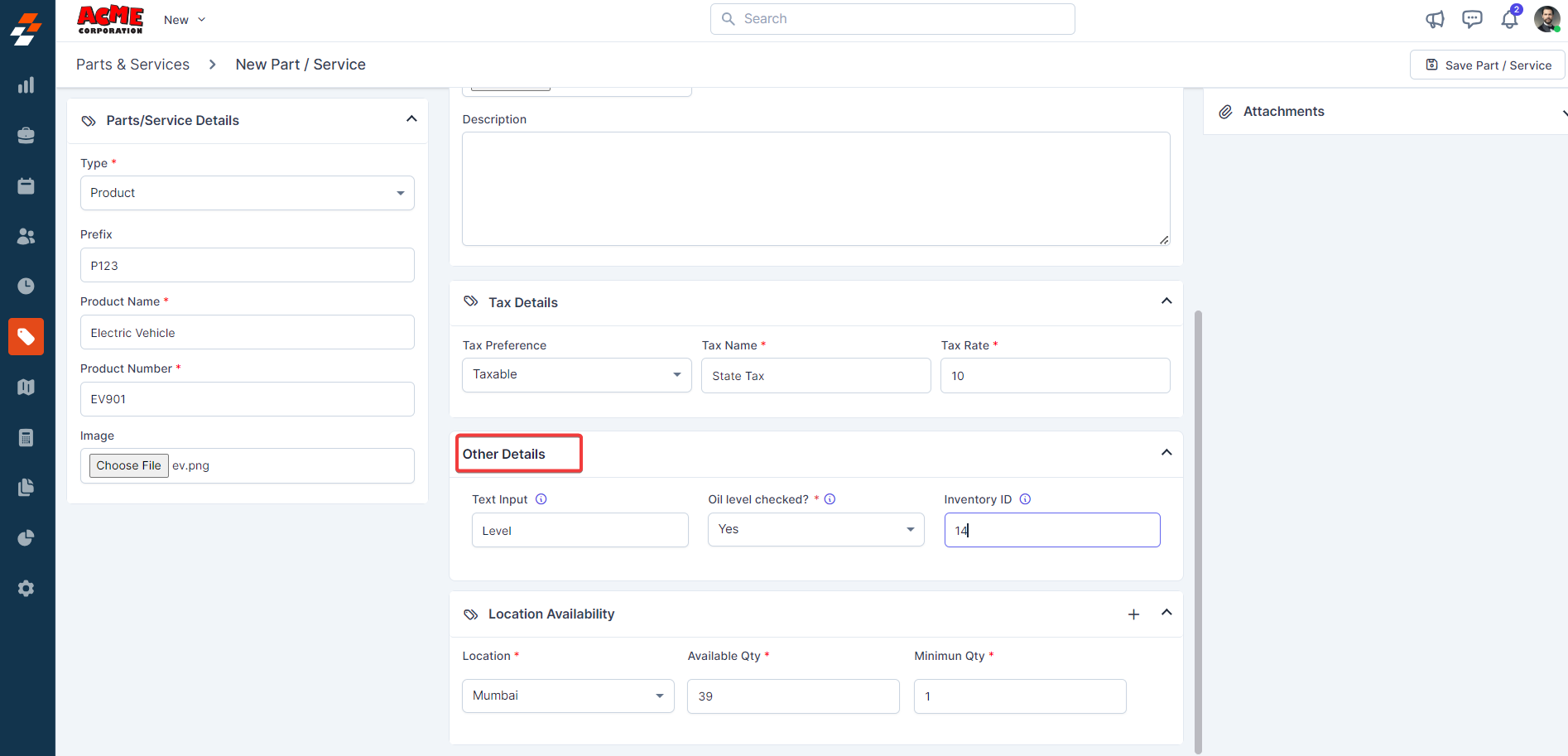Click the notifications bell icon
Screen dimensions: 1568x756
pyautogui.click(x=1509, y=20)
